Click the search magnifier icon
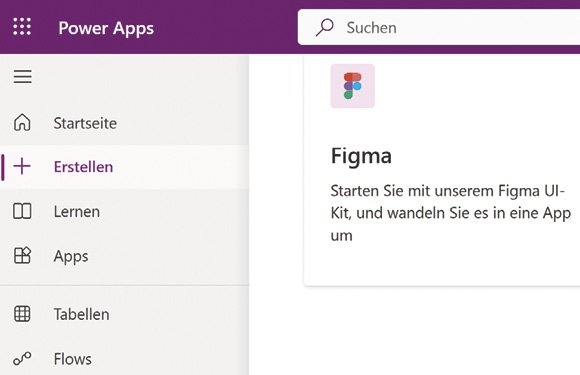The image size is (580, 375). (x=324, y=27)
